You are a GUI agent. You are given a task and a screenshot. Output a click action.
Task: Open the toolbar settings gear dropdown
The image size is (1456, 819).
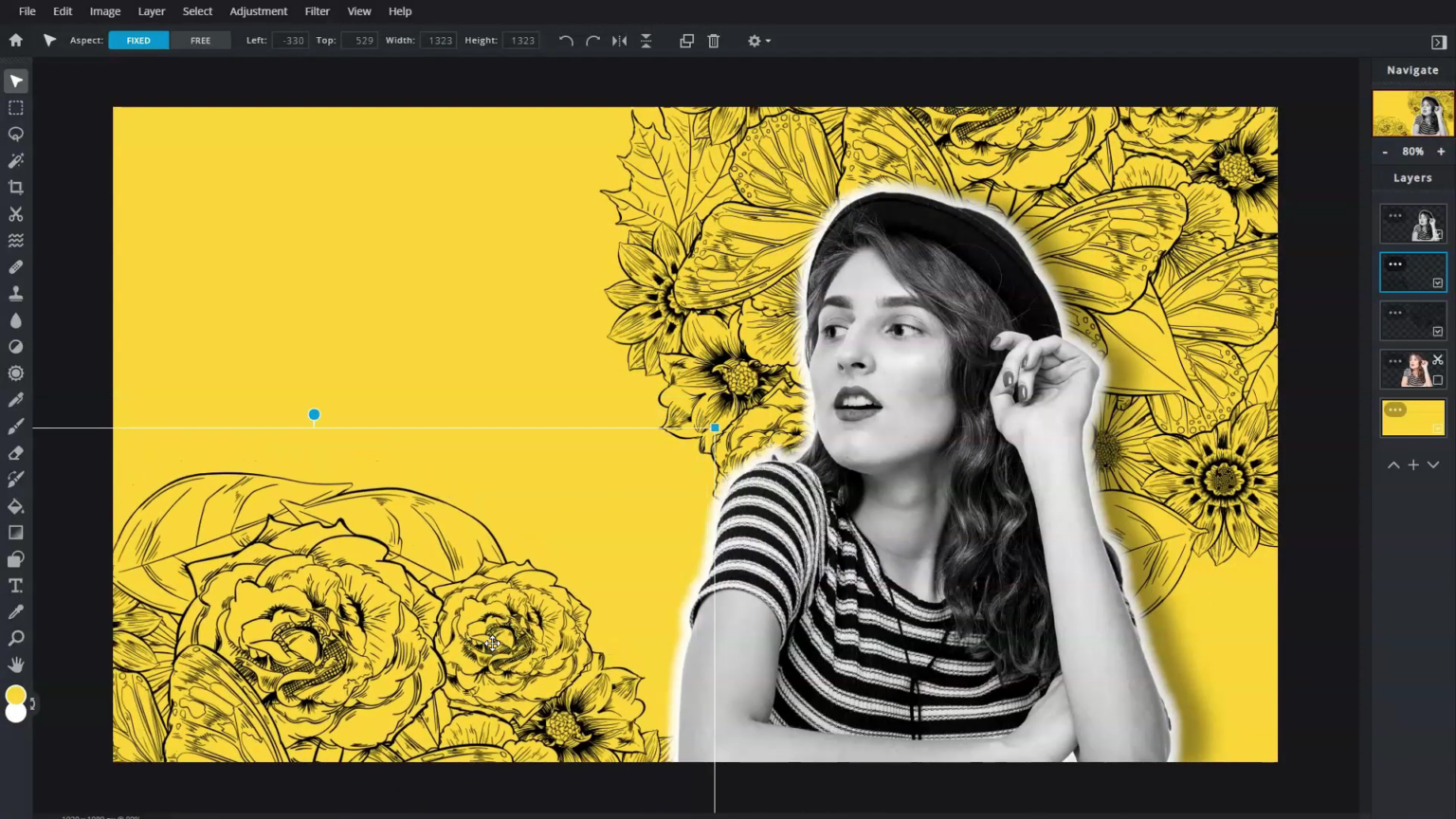coord(758,41)
